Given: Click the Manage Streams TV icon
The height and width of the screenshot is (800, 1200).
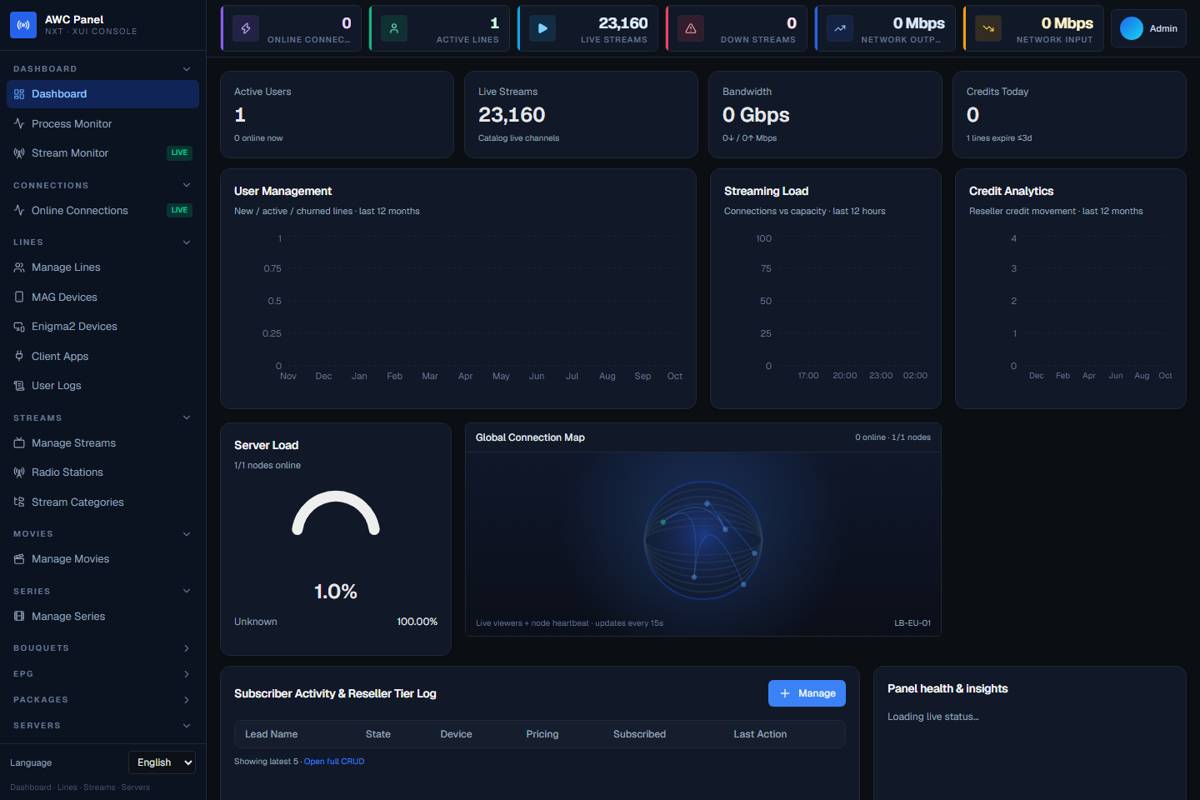Looking at the screenshot, I should pyautogui.click(x=19, y=443).
